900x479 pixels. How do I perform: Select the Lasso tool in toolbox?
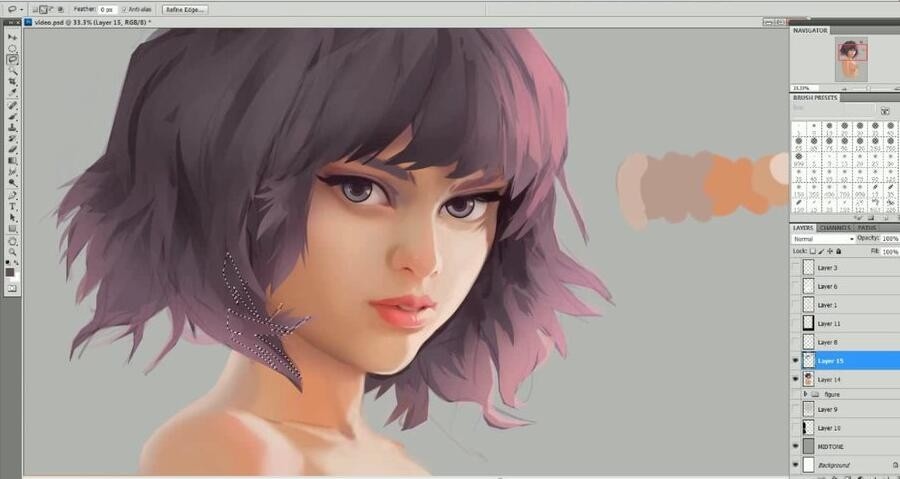[13, 60]
